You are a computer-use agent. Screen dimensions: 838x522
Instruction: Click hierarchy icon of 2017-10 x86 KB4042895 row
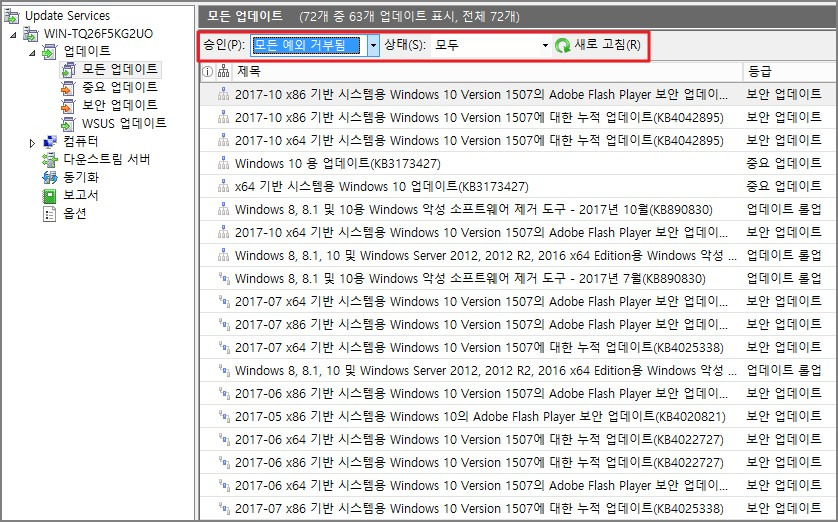tap(223, 118)
